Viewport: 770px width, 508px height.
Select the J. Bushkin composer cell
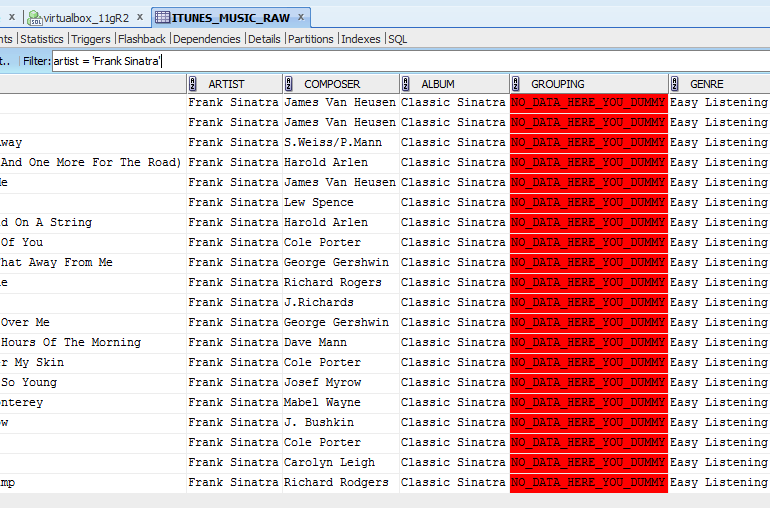[341, 423]
